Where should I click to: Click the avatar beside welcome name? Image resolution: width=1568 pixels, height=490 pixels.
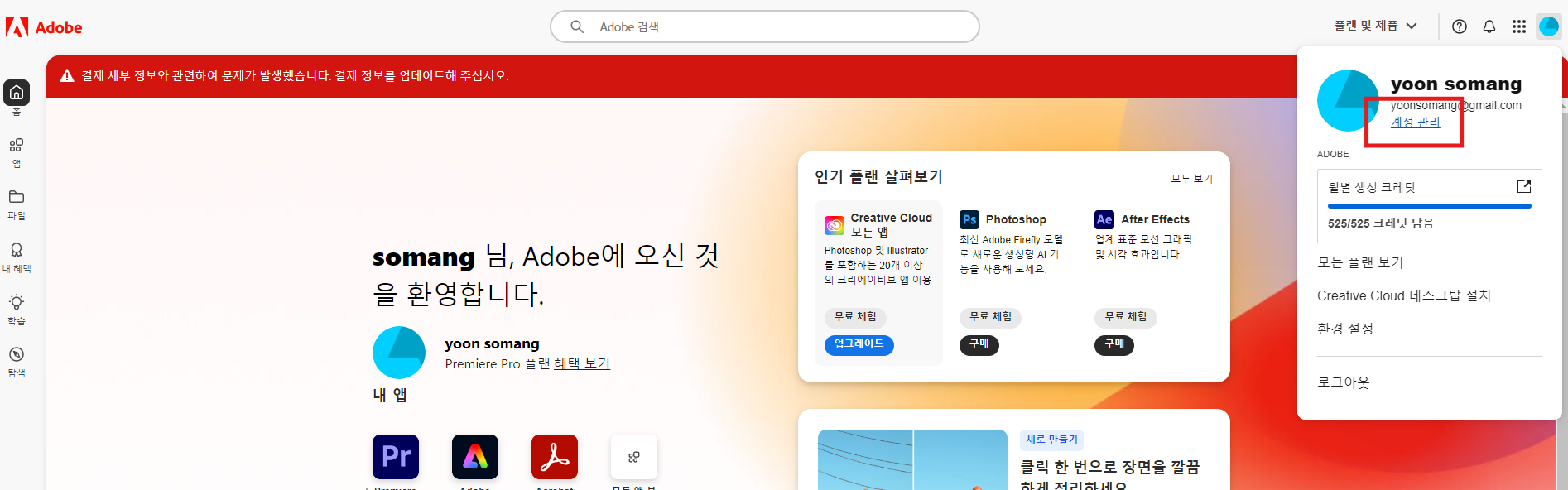(399, 353)
